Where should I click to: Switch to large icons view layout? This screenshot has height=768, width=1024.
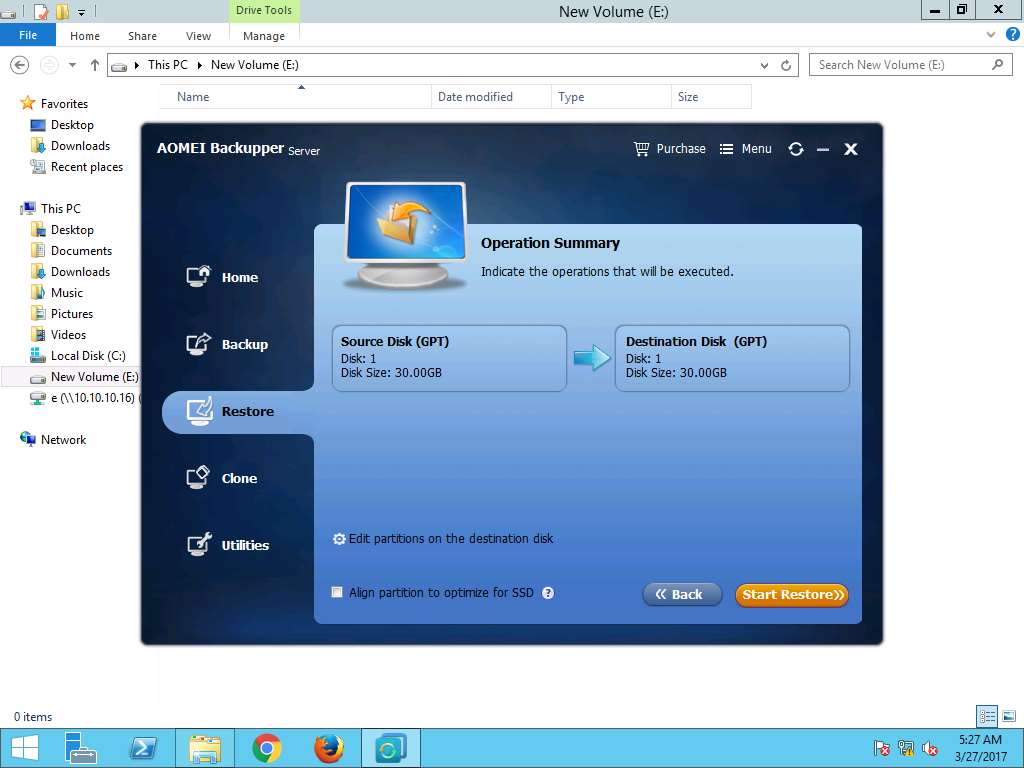(1008, 716)
